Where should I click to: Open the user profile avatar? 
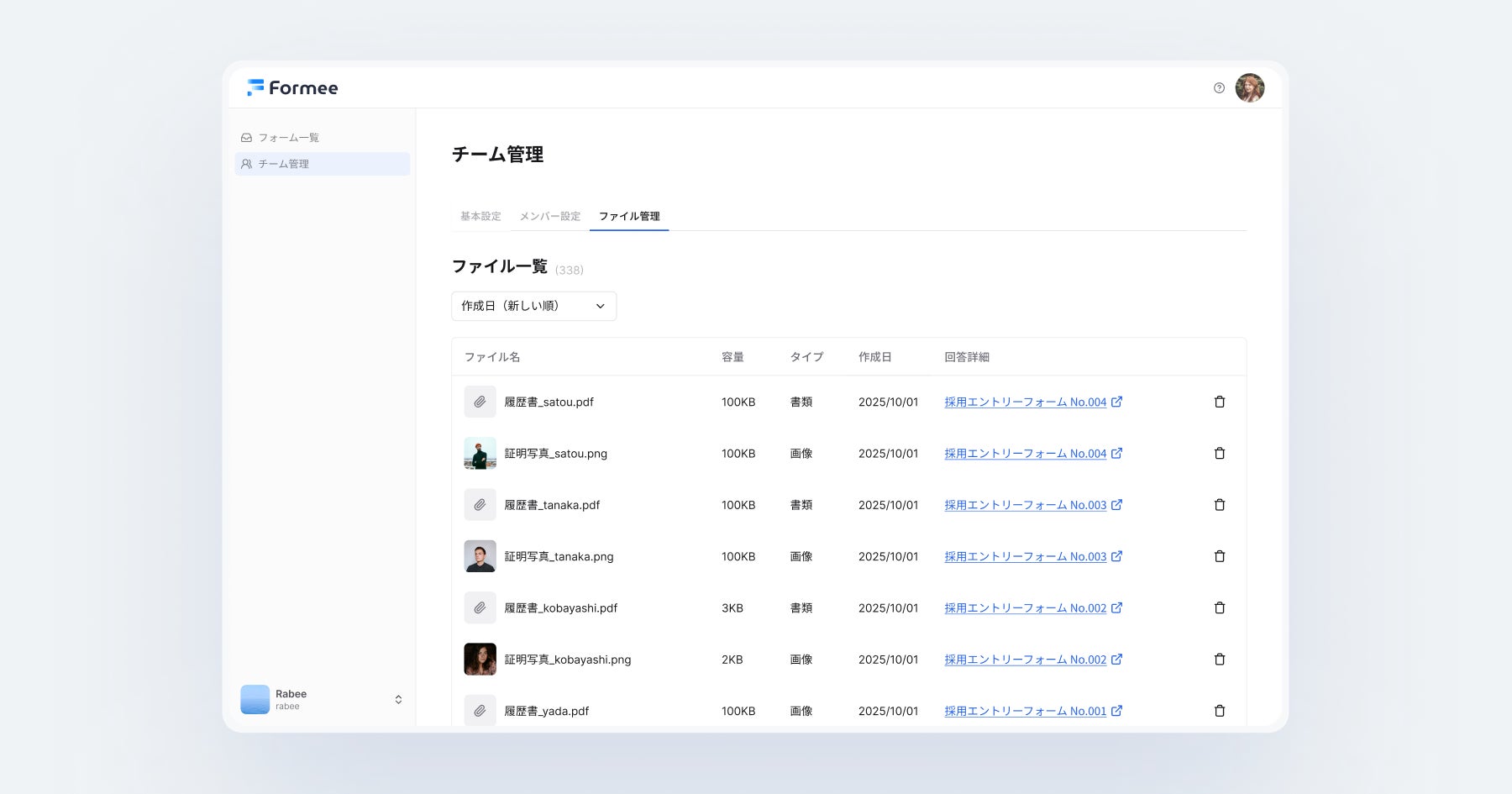(x=1250, y=87)
